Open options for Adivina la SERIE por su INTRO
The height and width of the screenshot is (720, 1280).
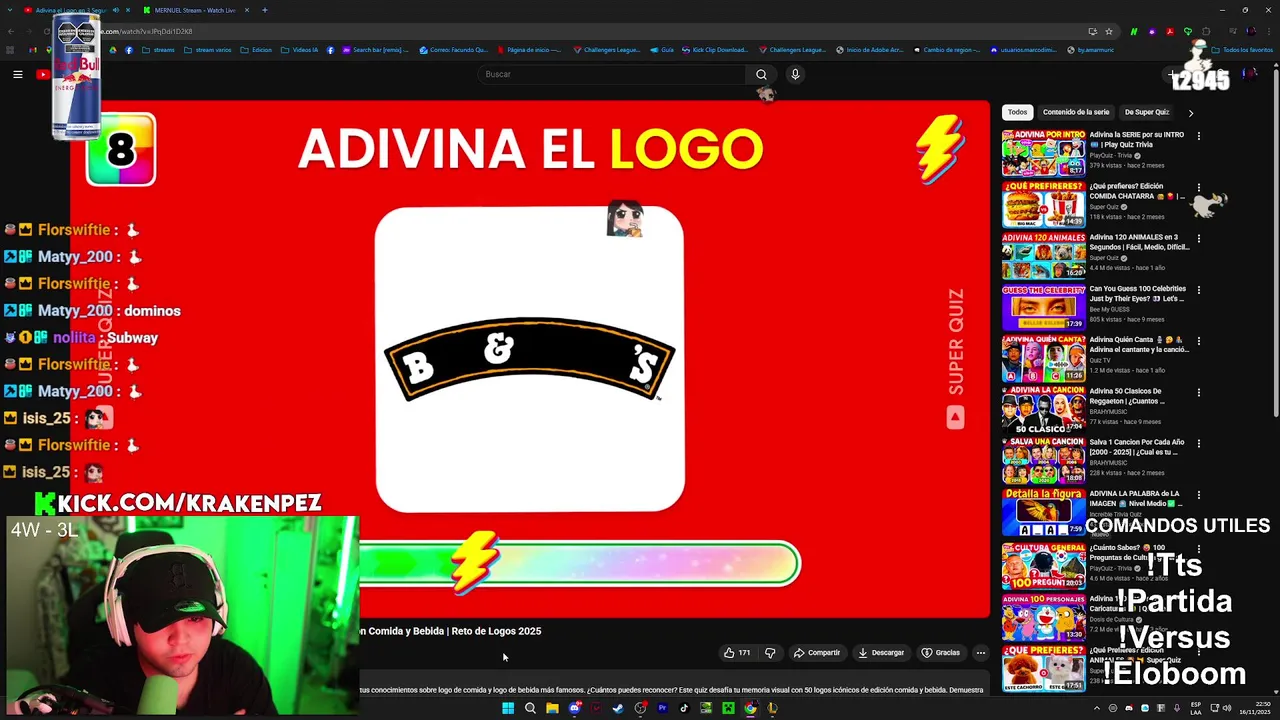coord(1199,136)
